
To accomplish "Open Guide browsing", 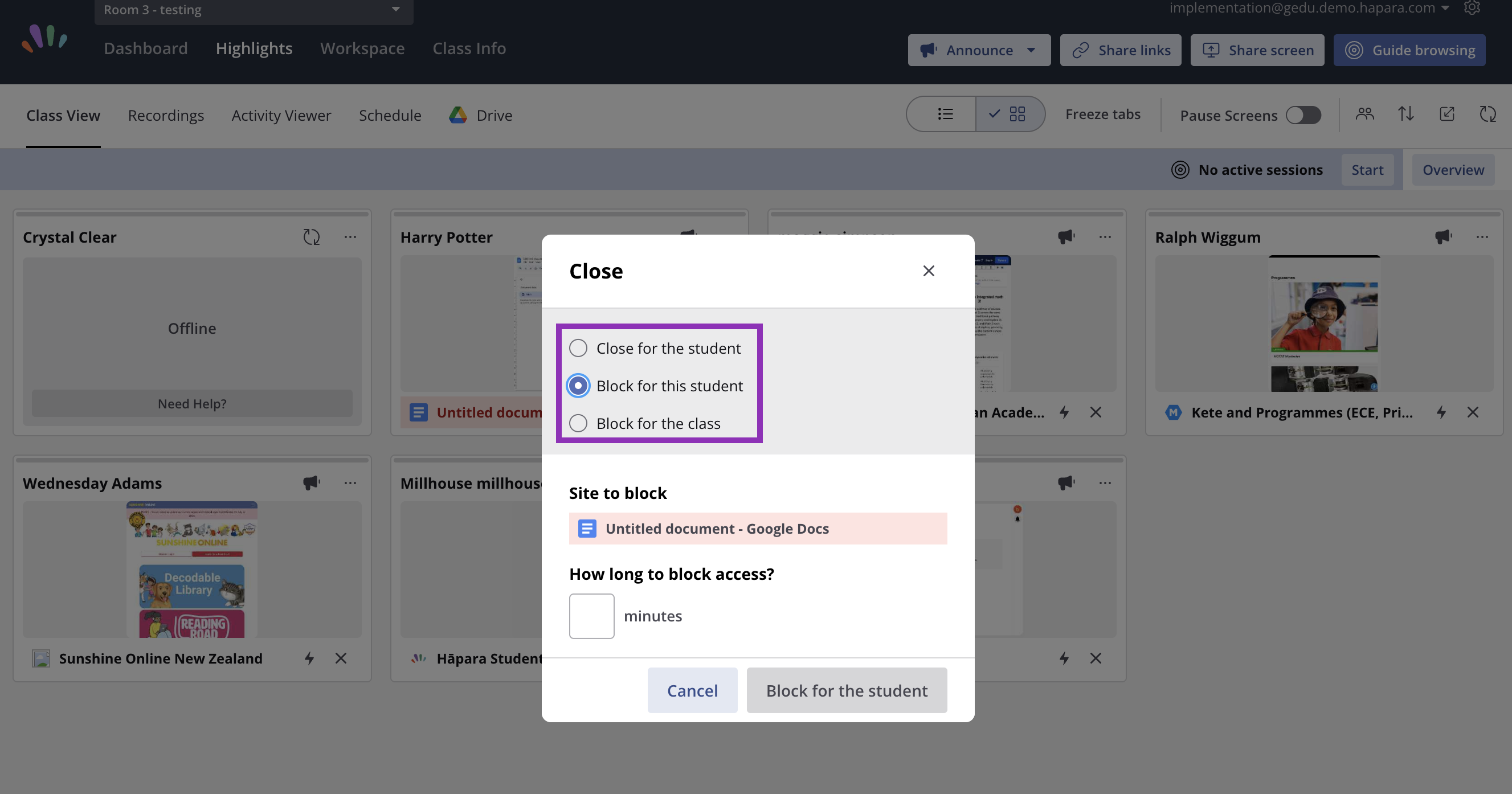I will pyautogui.click(x=1409, y=51).
